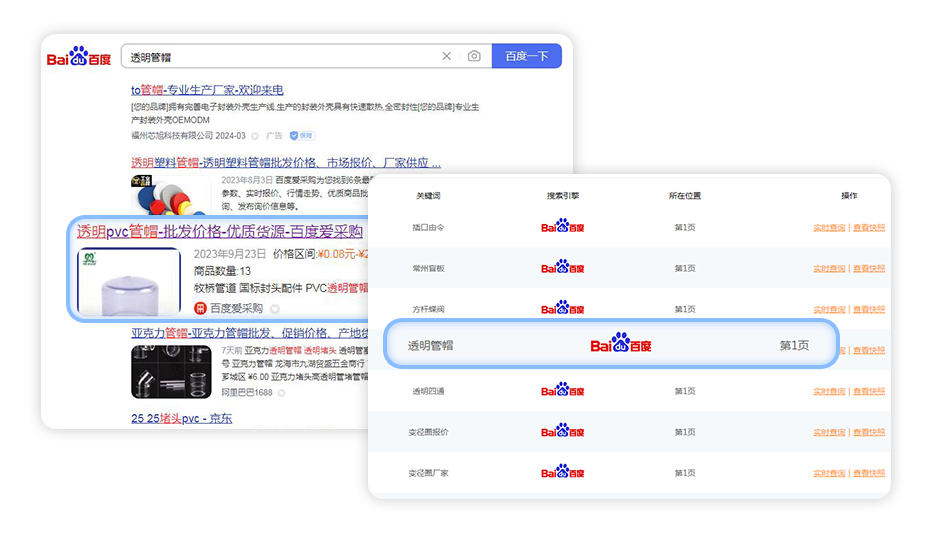Click the large Baidu logo in 透明管帽 row
The width and height of the screenshot is (925, 535).
click(621, 343)
